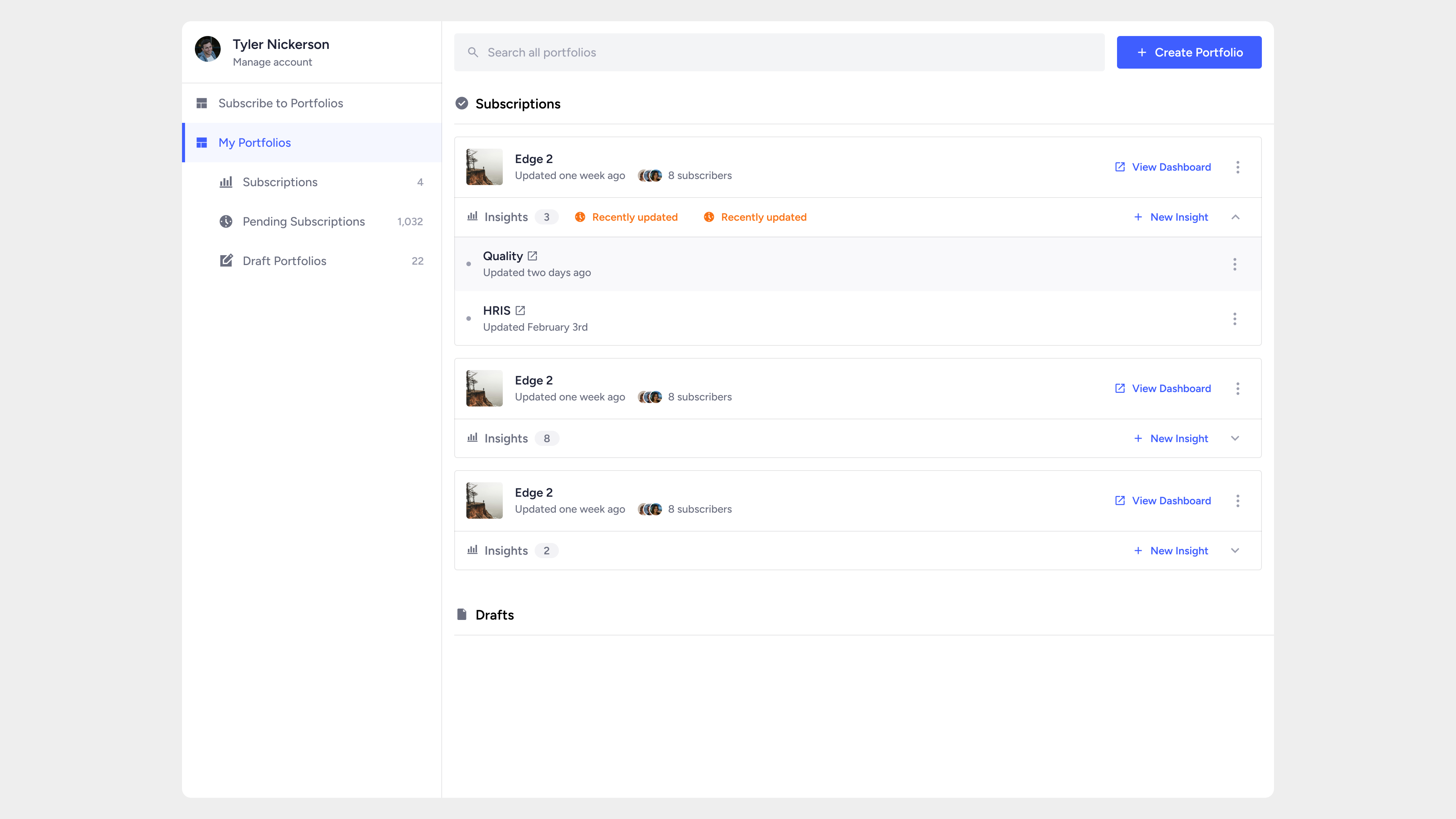Image resolution: width=1456 pixels, height=819 pixels.
Task: Select My Portfolios in sidebar
Action: 311,143
